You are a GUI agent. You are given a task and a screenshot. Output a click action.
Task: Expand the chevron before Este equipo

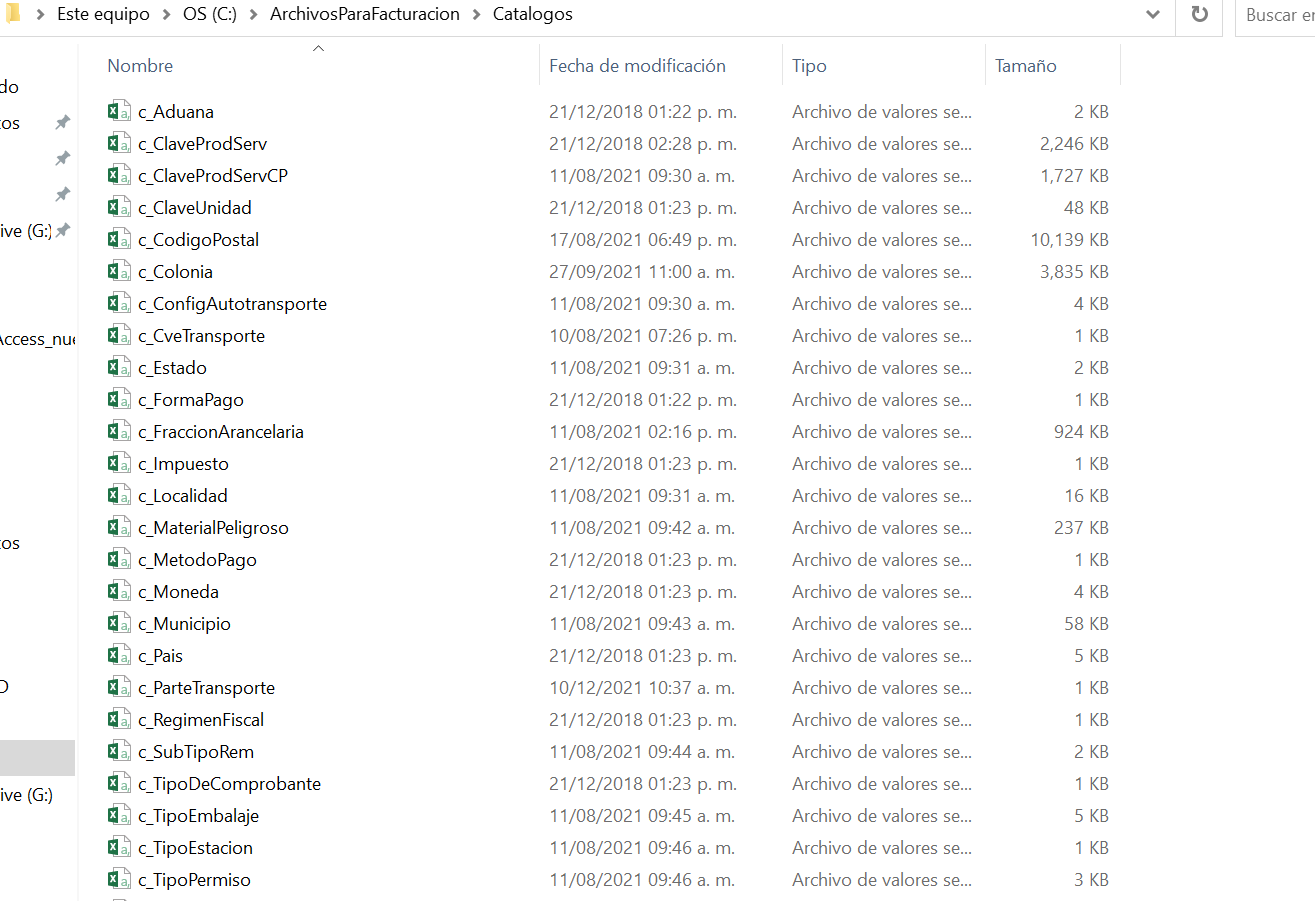pyautogui.click(x=41, y=15)
